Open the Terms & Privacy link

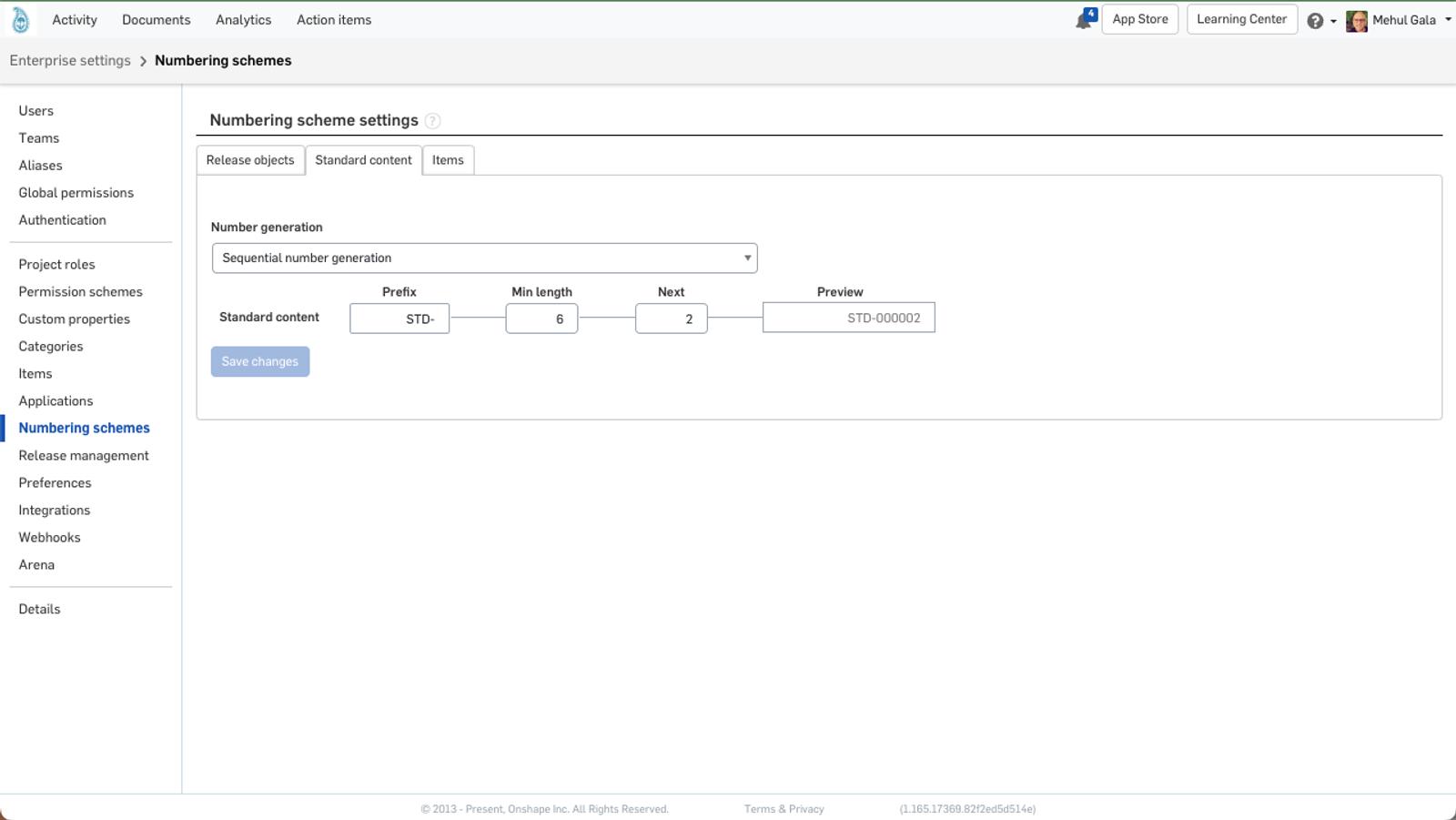784,808
